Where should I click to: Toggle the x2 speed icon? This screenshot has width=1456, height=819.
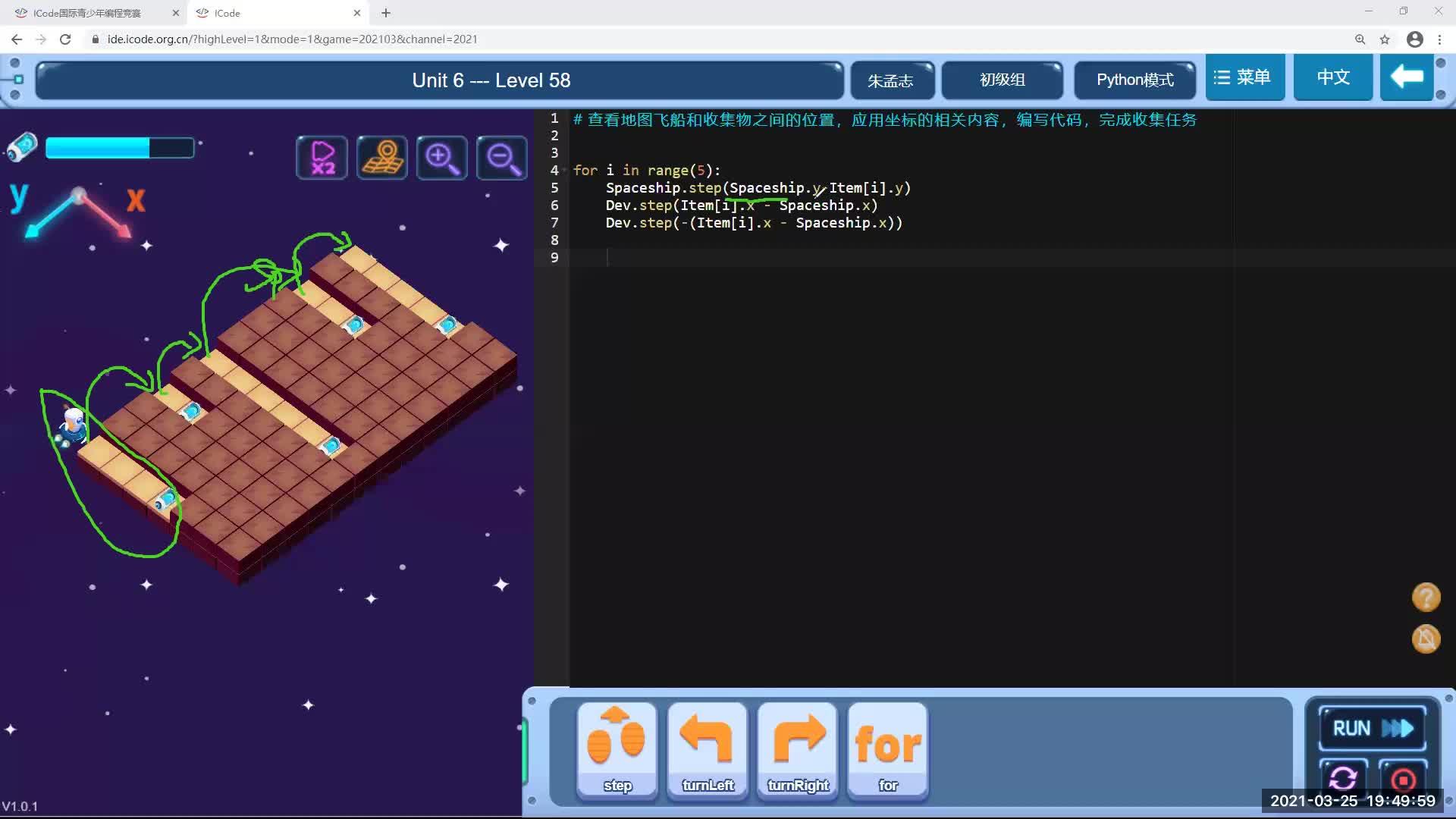tap(322, 158)
